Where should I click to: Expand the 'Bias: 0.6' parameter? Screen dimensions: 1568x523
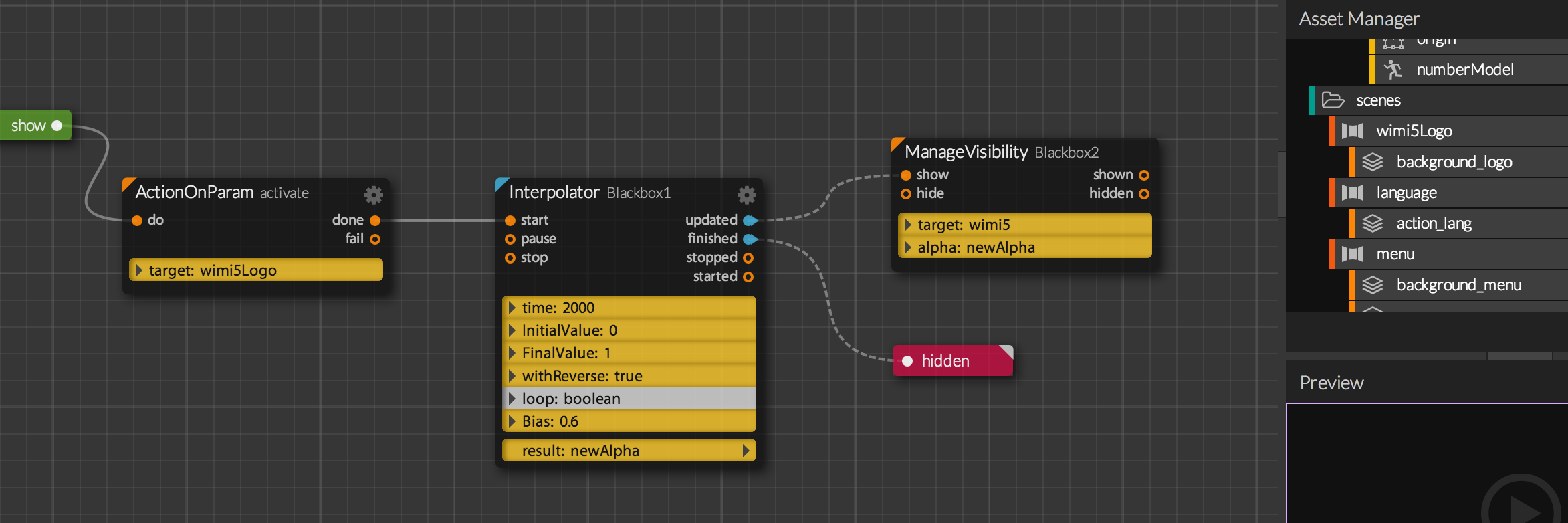[x=512, y=421]
